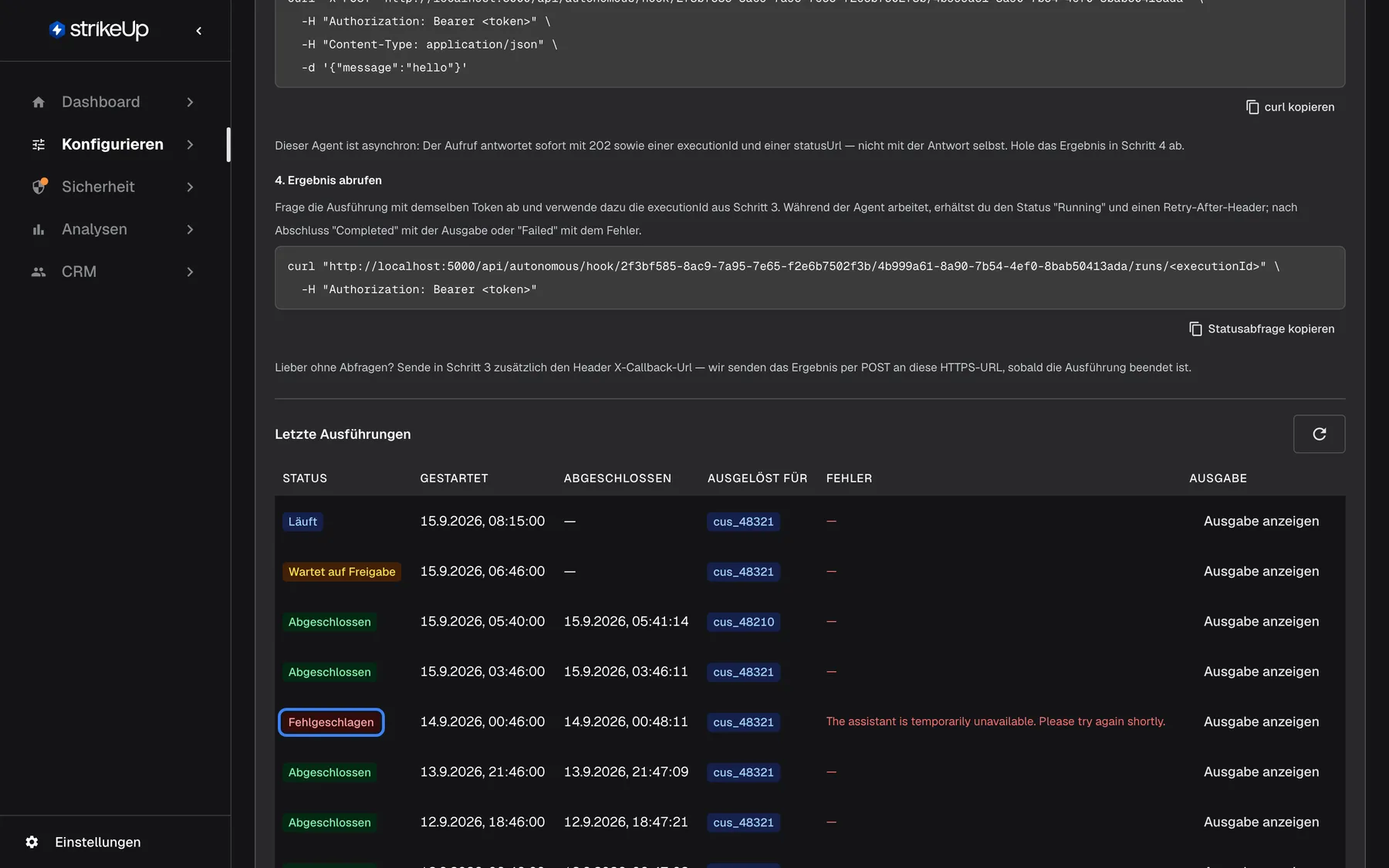Open the Konfigurieren menu item
Image resolution: width=1389 pixels, height=868 pixels.
pos(114,144)
